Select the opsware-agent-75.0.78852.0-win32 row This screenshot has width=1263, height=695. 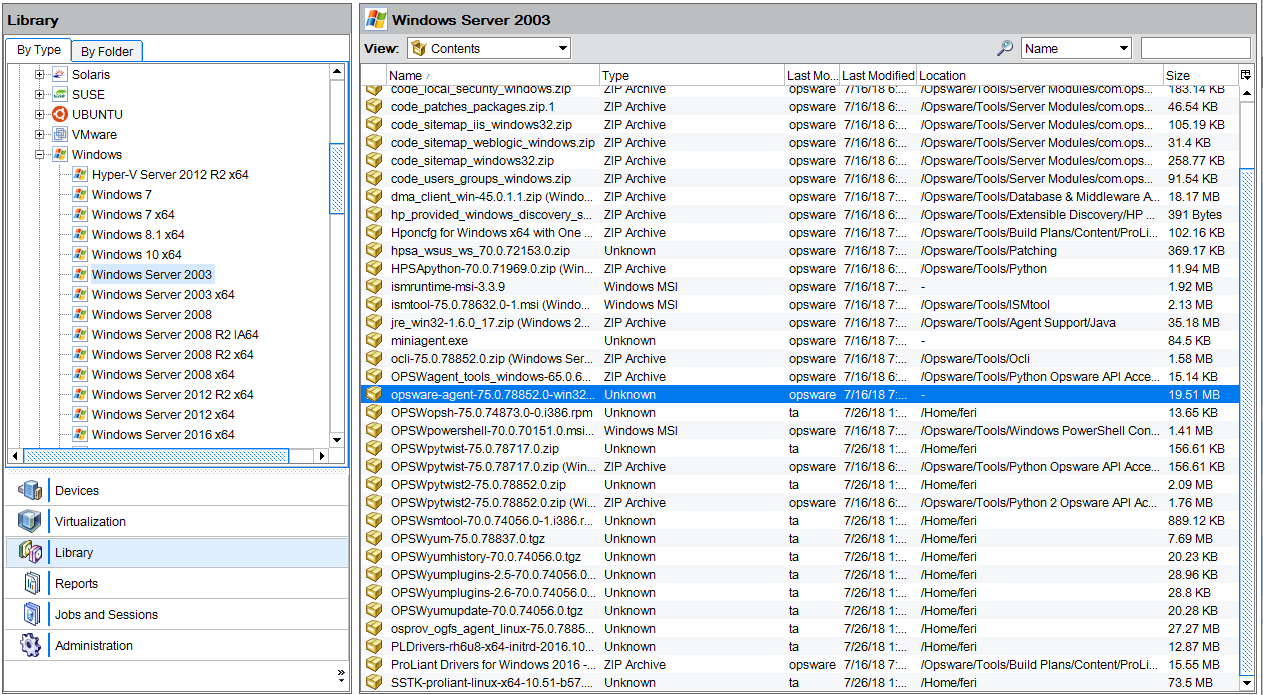[x=800, y=394]
